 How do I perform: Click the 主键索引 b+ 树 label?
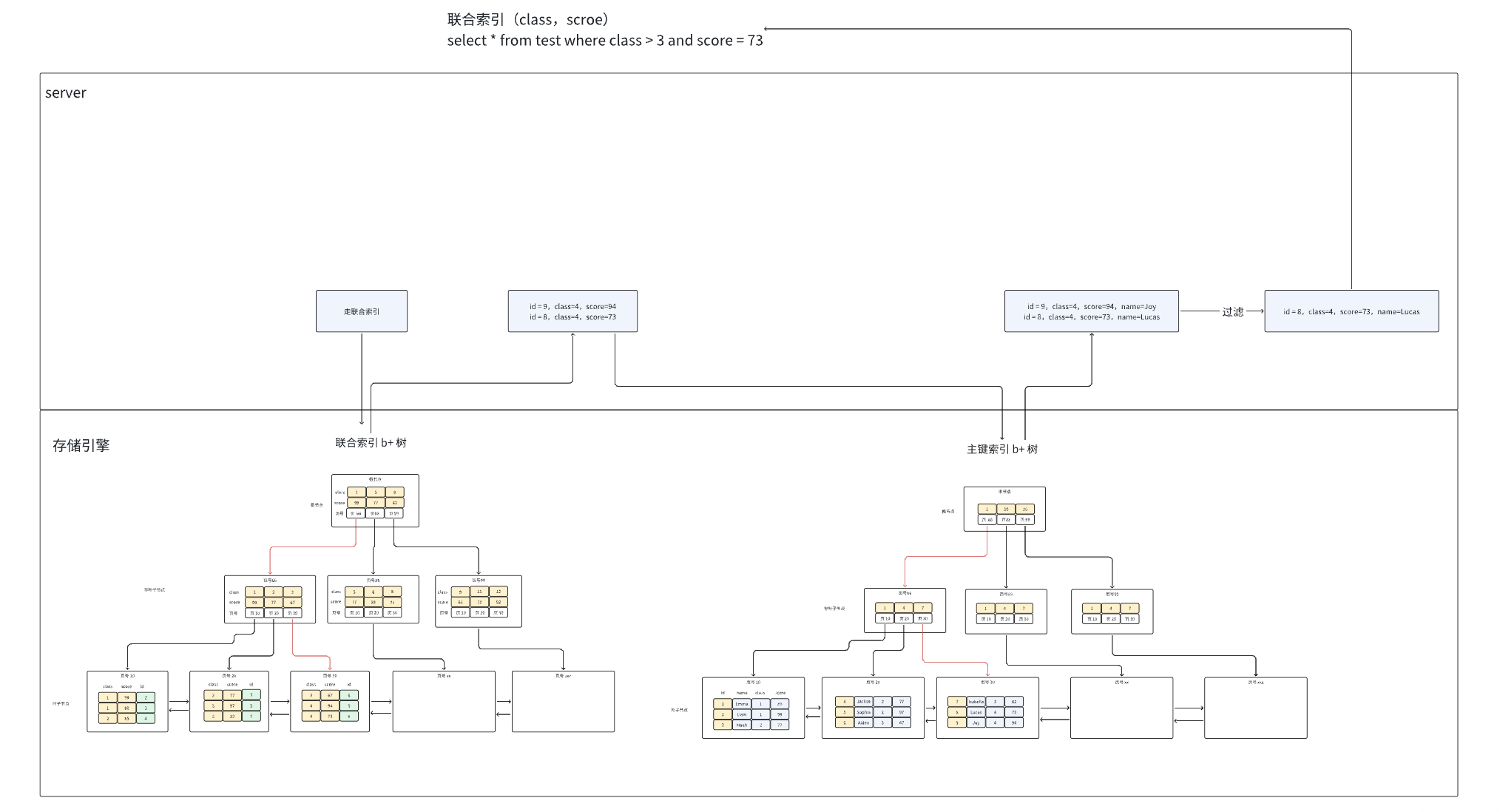point(1001,449)
